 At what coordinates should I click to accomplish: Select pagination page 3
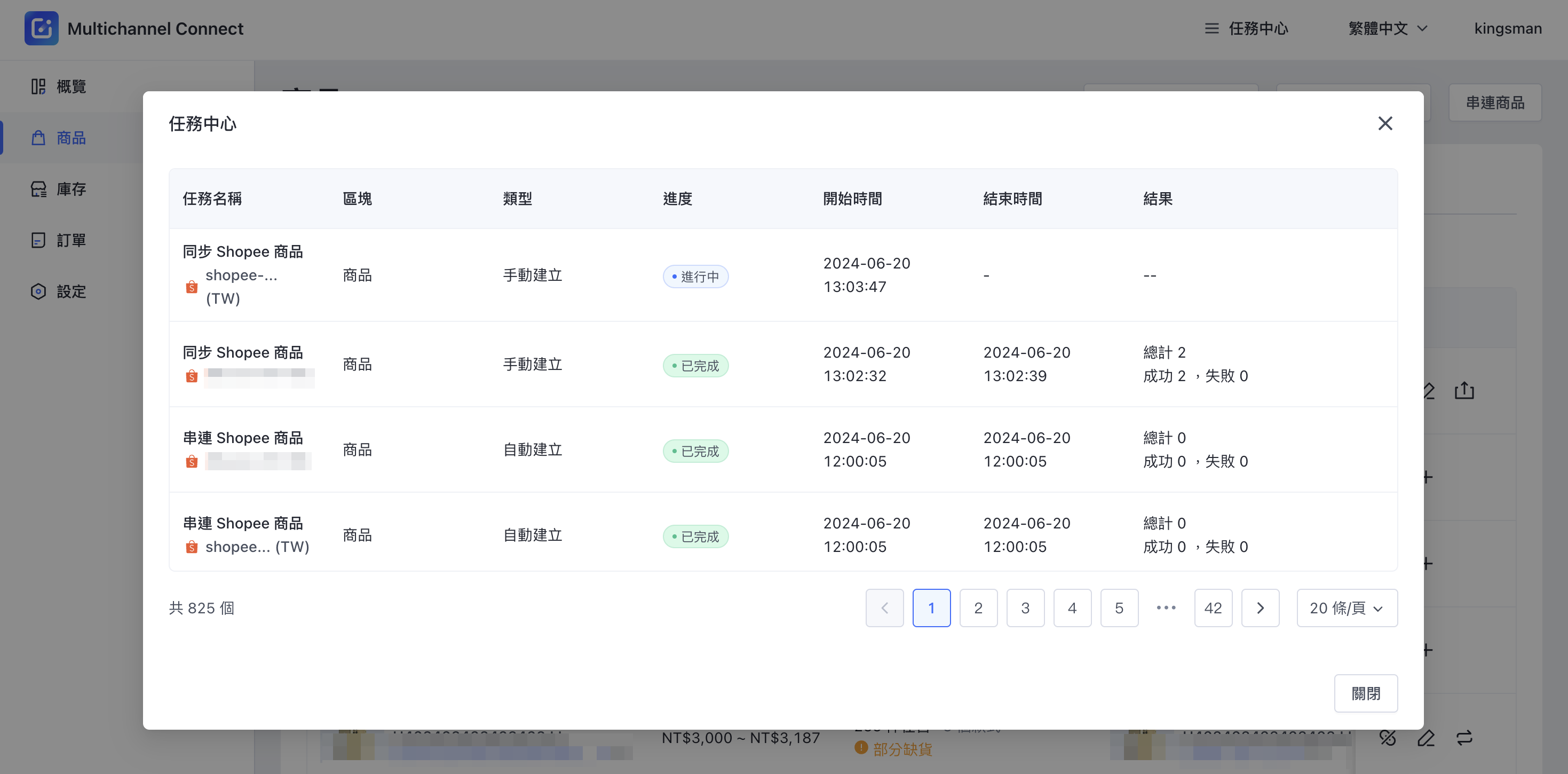point(1025,607)
